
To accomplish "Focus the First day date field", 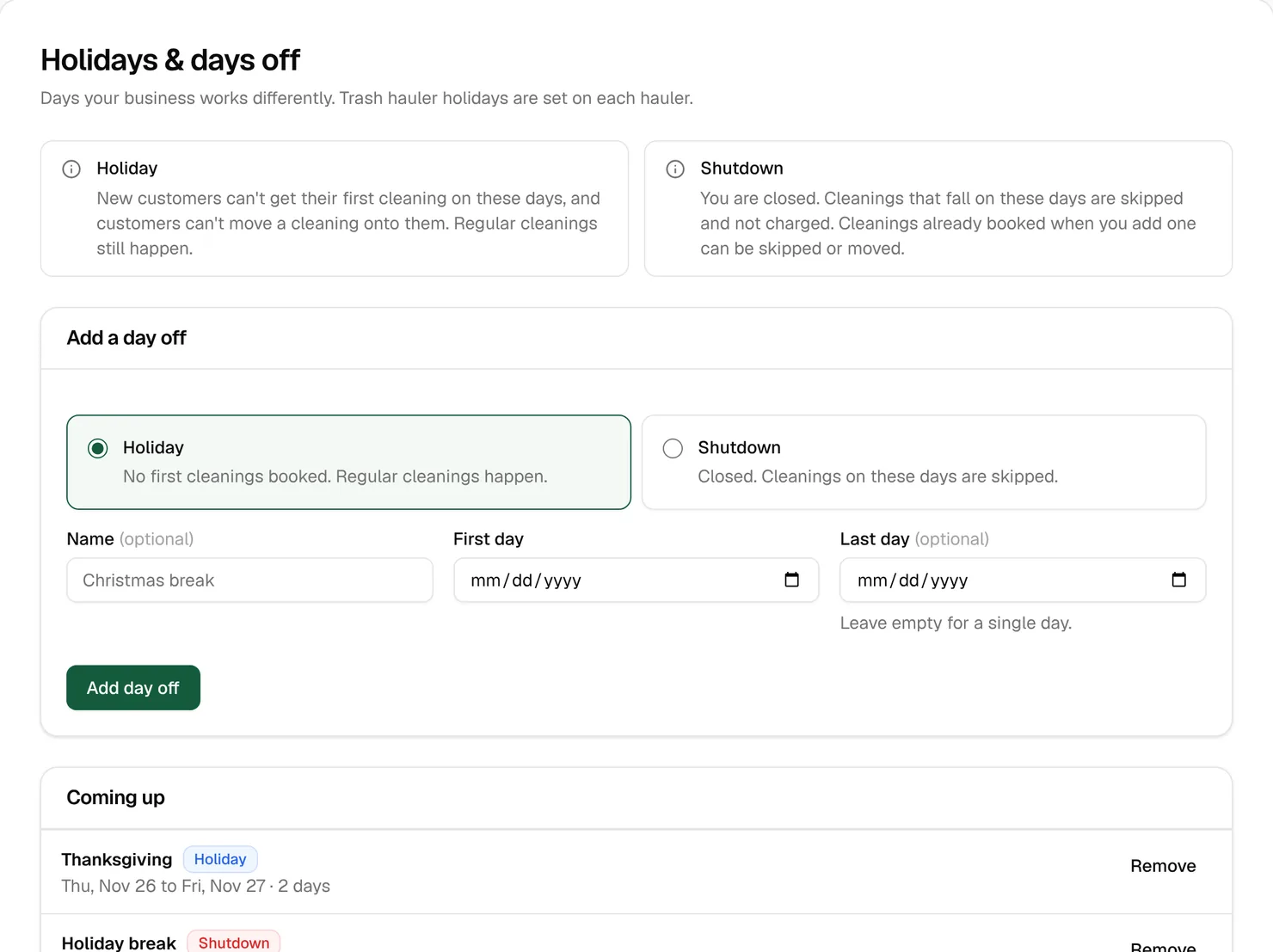I will point(636,580).
